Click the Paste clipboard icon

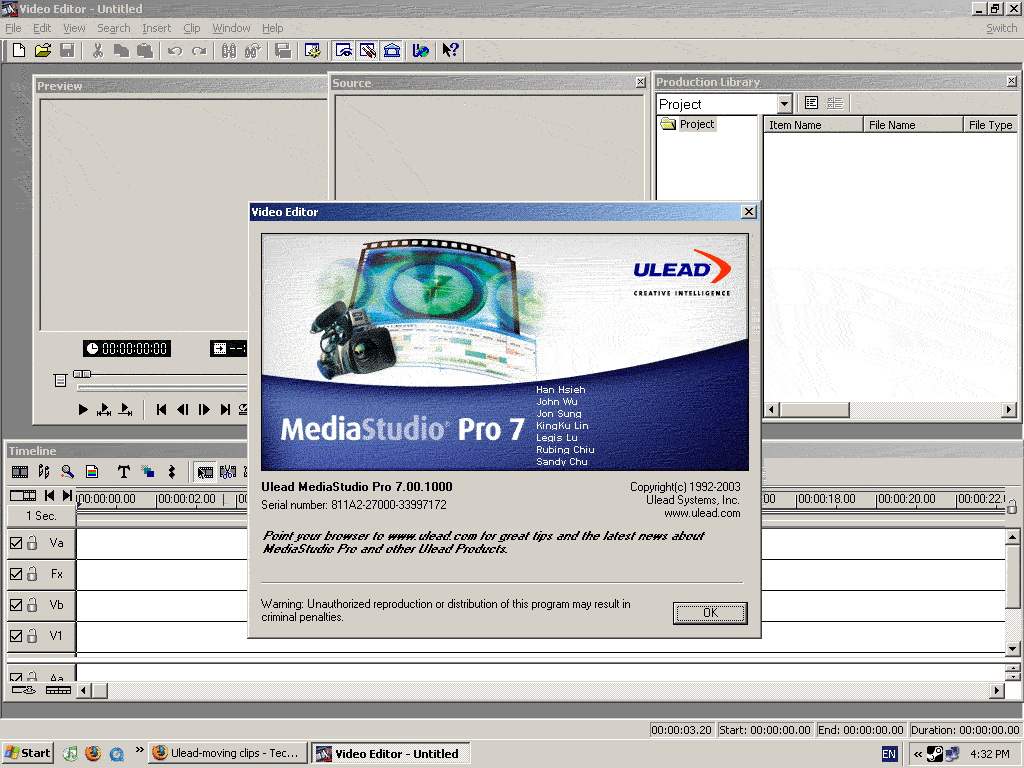click(144, 50)
